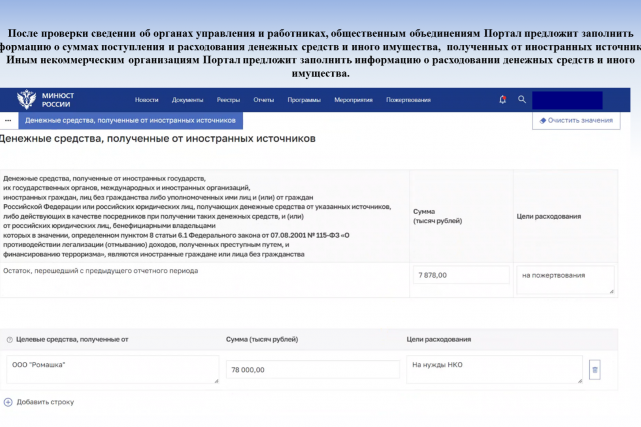Click the 78 000,00 amount field
The height and width of the screenshot is (427, 641).
point(313,369)
